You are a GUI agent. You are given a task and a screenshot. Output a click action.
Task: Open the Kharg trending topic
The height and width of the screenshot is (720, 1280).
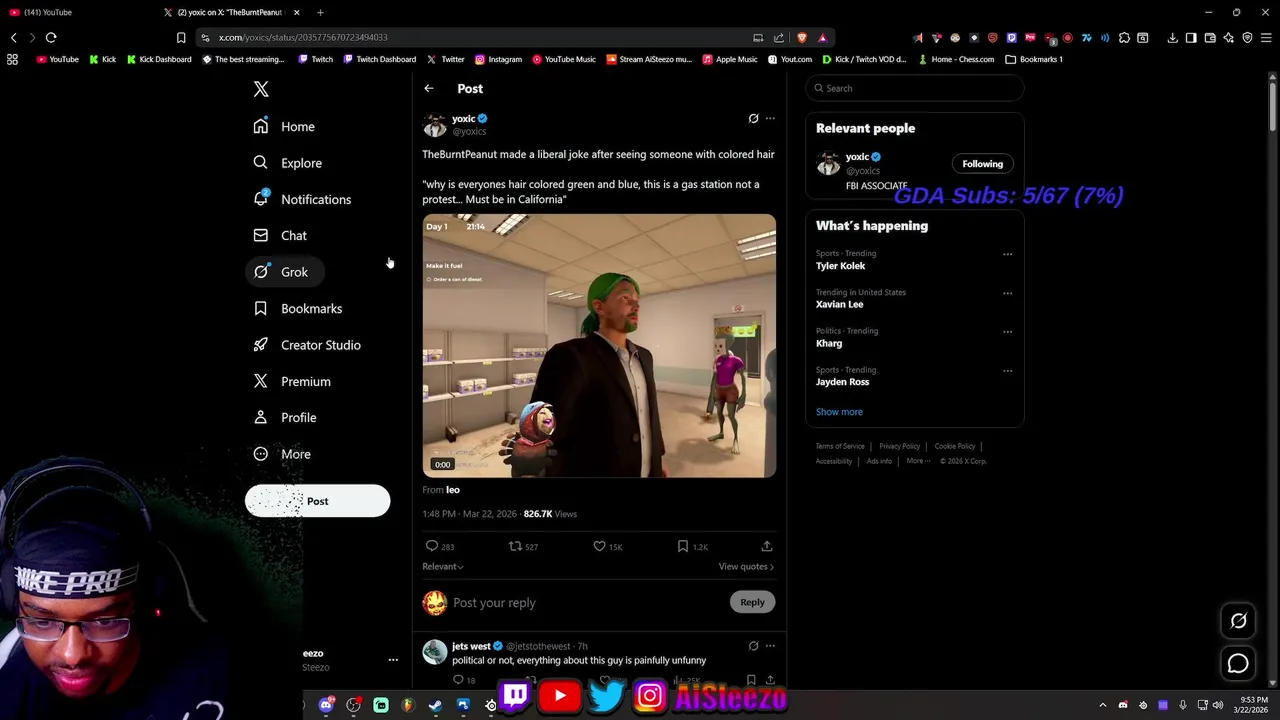click(x=829, y=343)
